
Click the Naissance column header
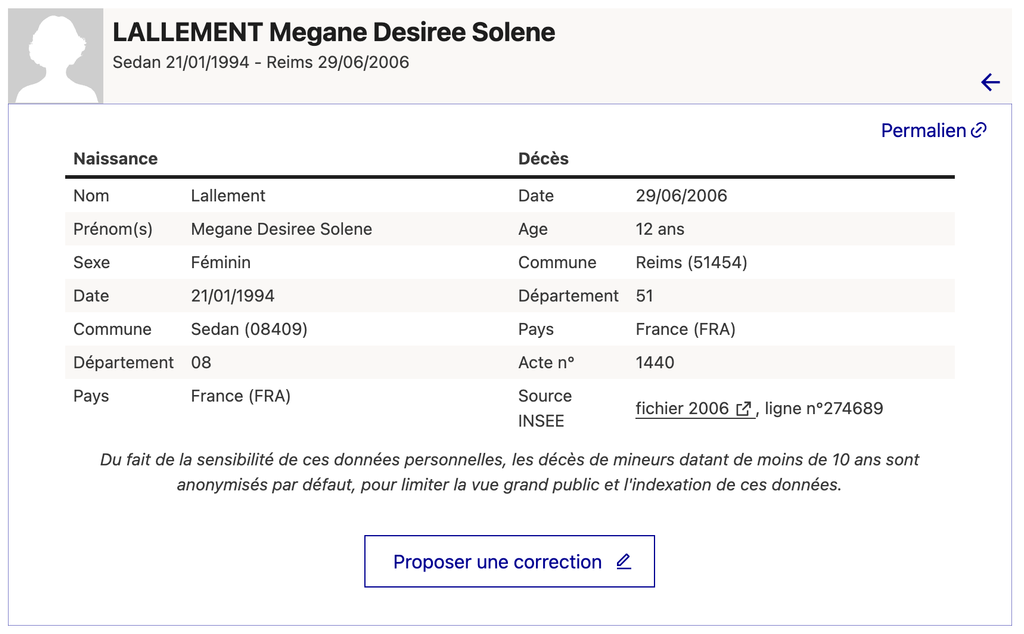click(x=116, y=159)
